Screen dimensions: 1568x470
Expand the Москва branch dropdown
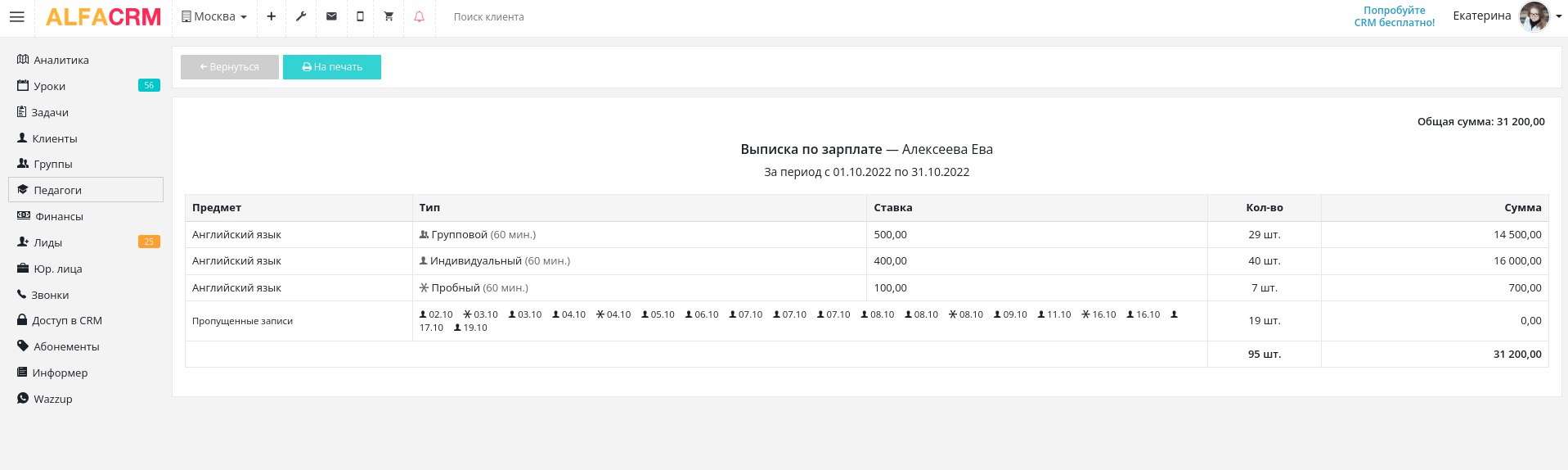(214, 16)
